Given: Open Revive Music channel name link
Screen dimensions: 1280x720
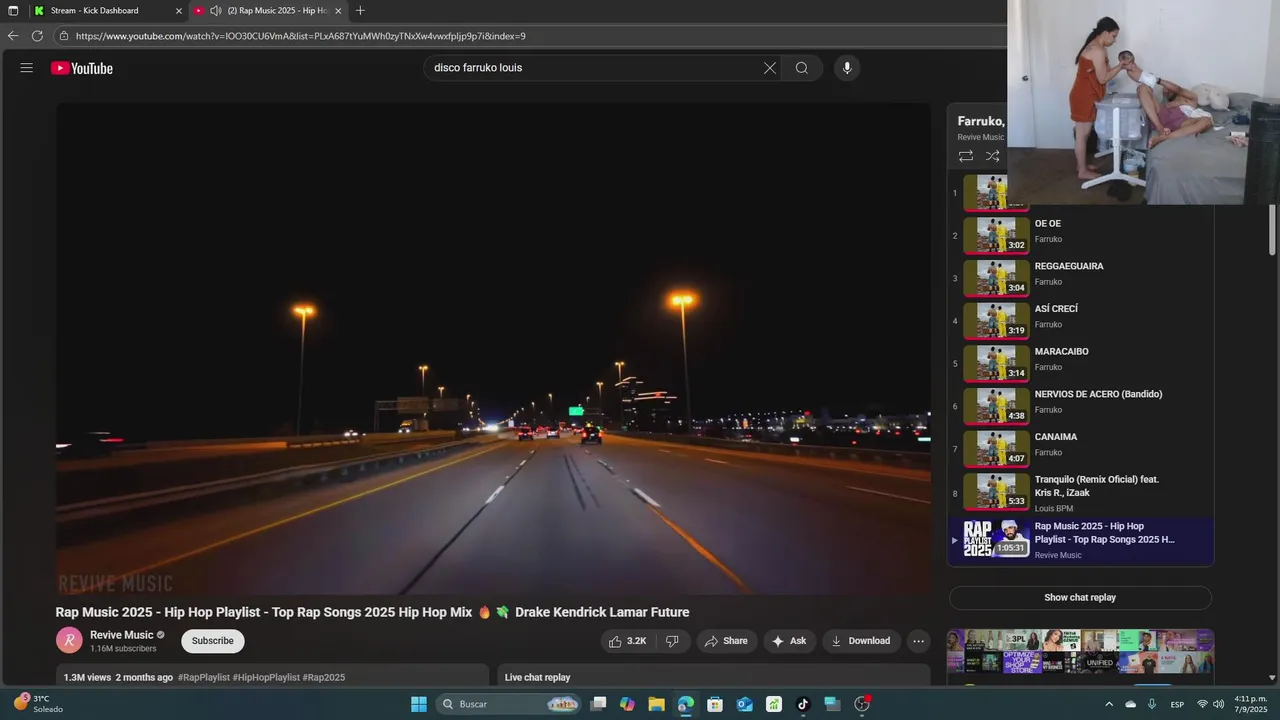Looking at the screenshot, I should (x=122, y=635).
